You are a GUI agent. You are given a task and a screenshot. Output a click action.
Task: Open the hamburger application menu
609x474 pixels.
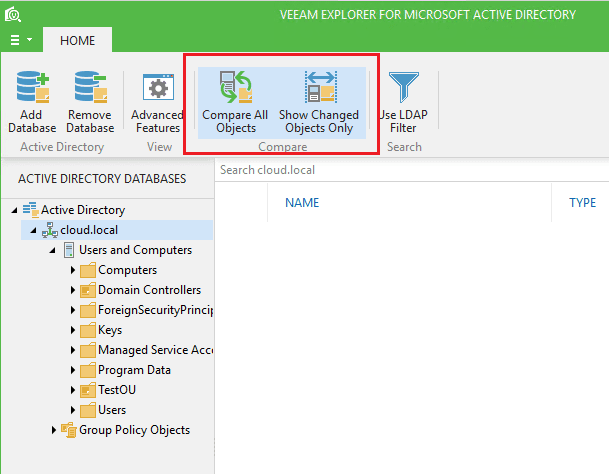pyautogui.click(x=21, y=40)
